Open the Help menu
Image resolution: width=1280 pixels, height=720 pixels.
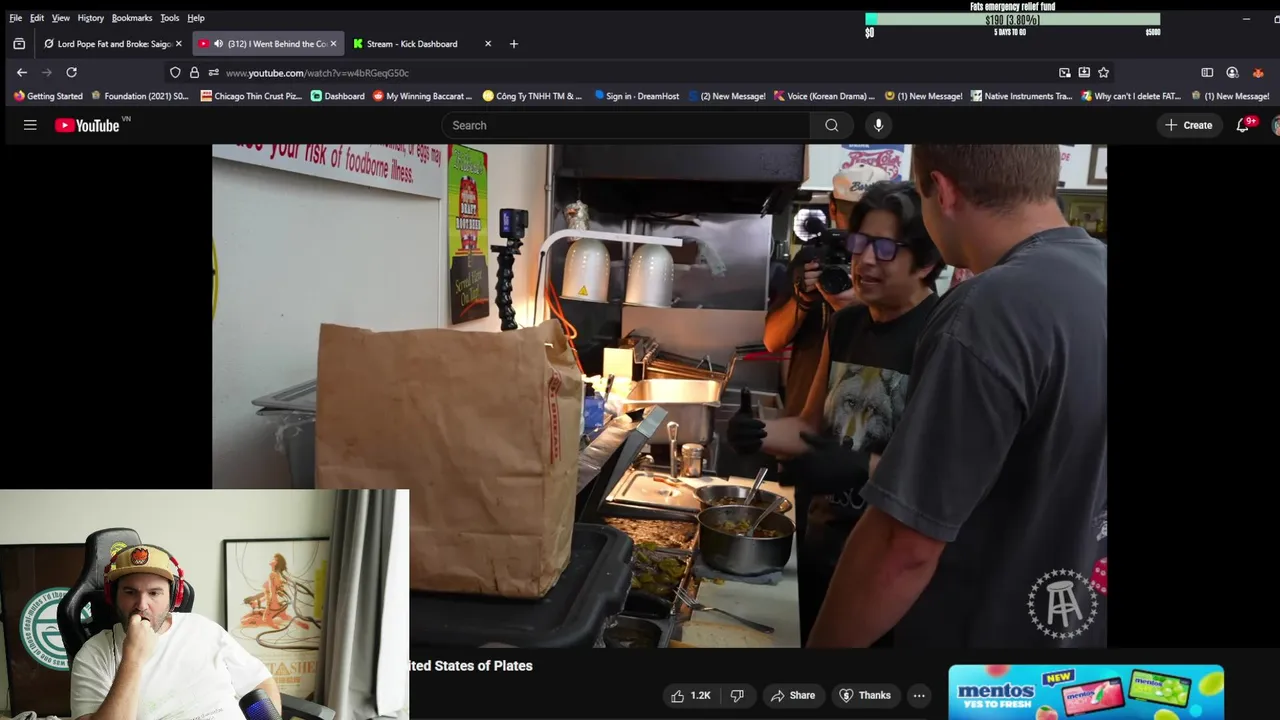click(196, 18)
